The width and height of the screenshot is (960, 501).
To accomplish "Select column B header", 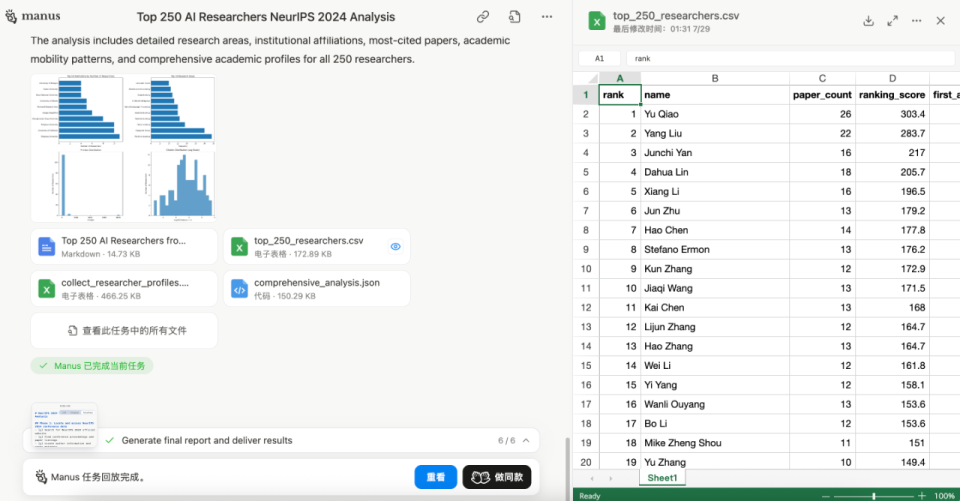I will coord(715,78).
